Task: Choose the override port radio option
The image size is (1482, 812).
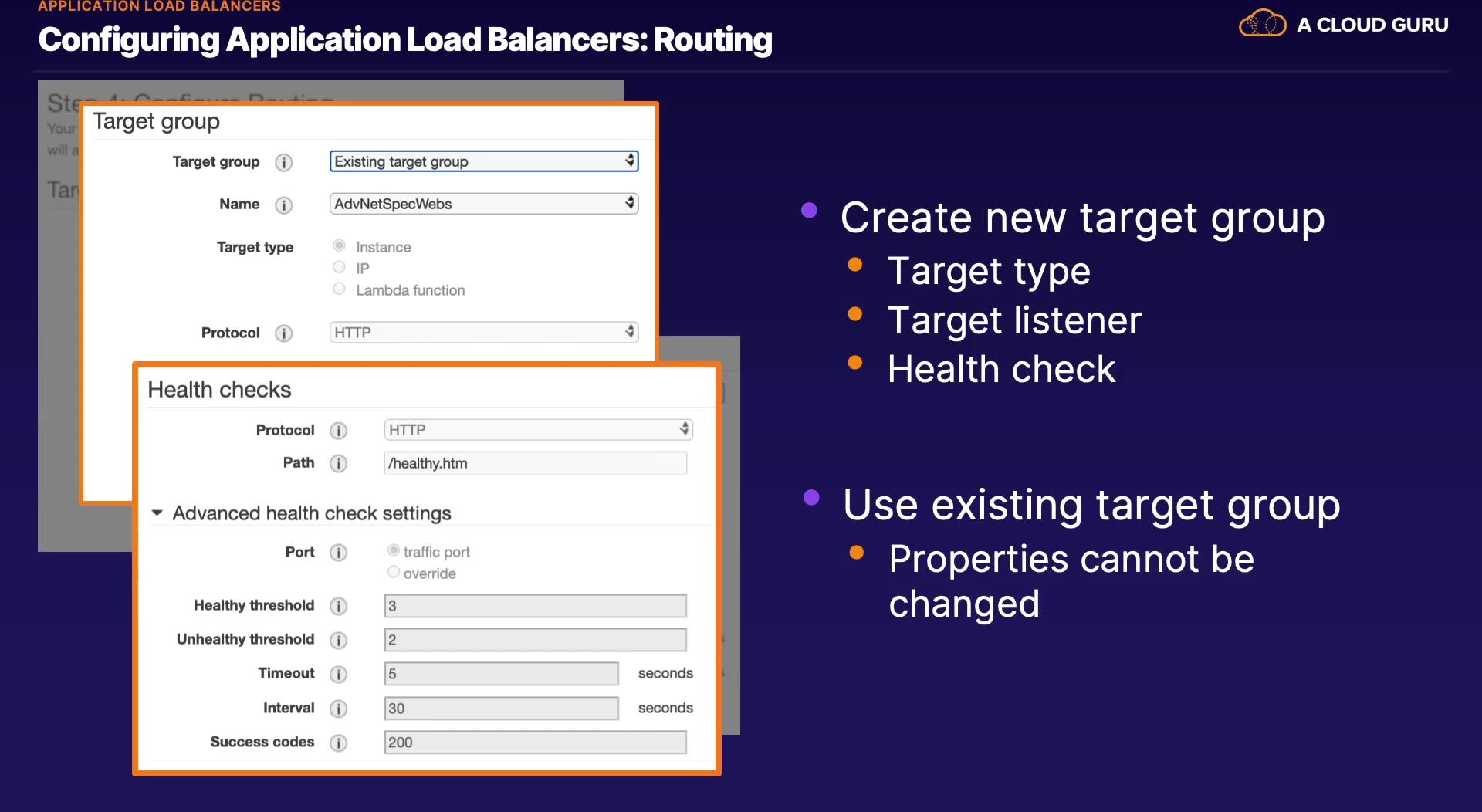Action: pos(394,572)
